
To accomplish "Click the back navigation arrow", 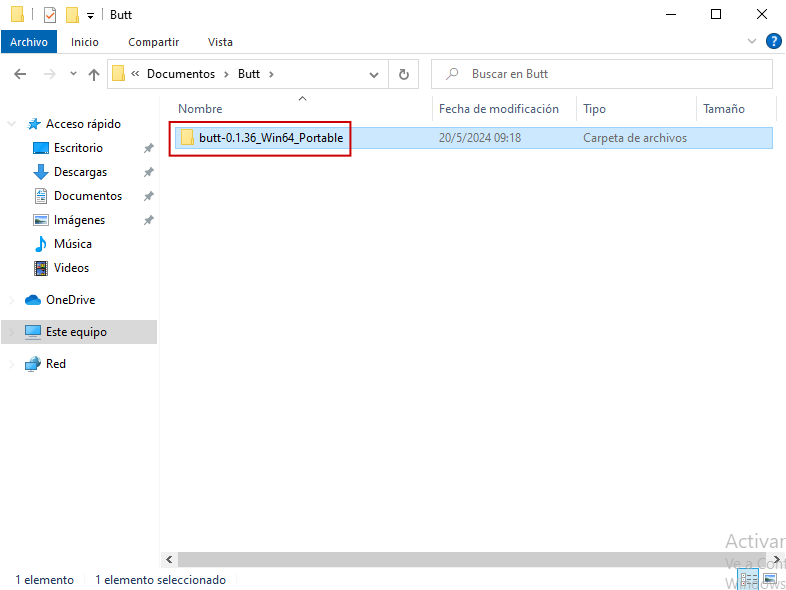I will pyautogui.click(x=20, y=74).
